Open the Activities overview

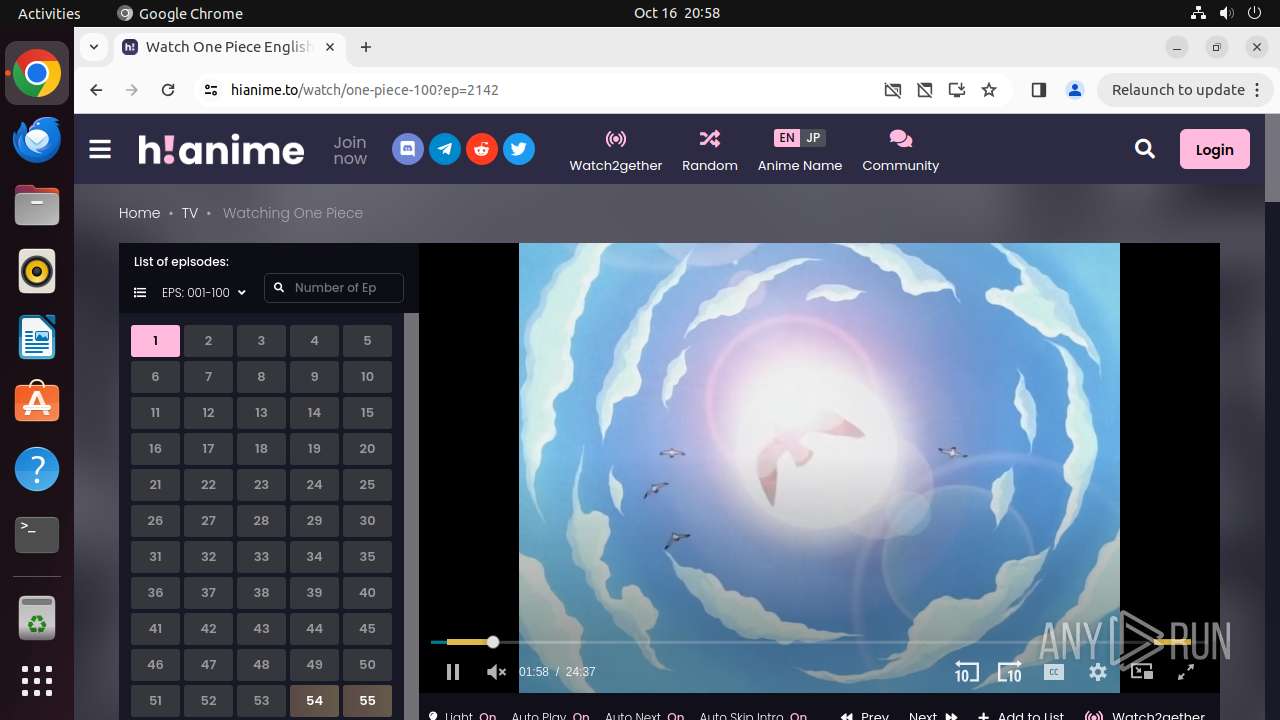[x=49, y=13]
